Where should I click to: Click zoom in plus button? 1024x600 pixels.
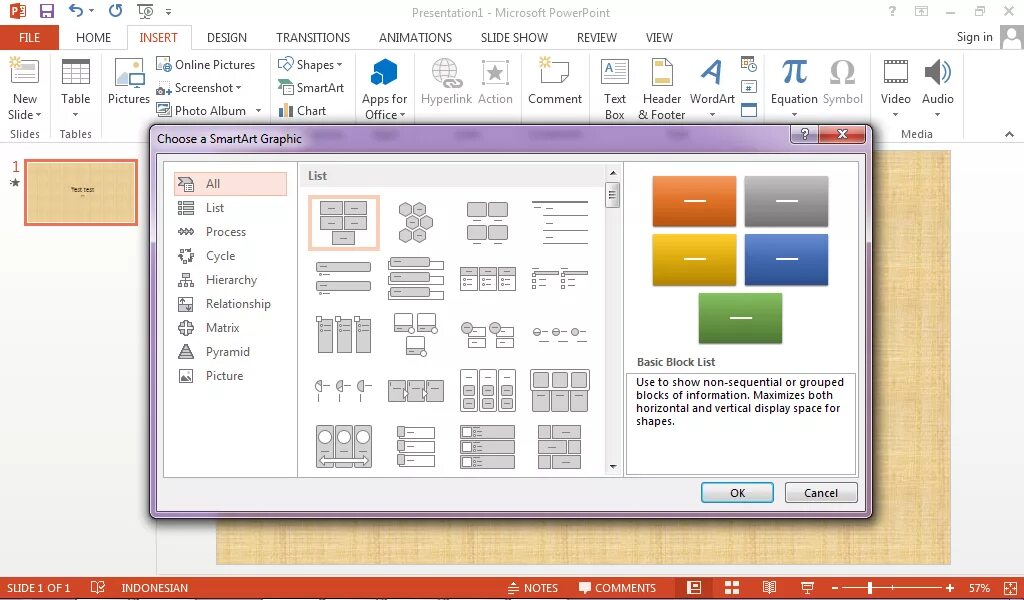click(950, 588)
